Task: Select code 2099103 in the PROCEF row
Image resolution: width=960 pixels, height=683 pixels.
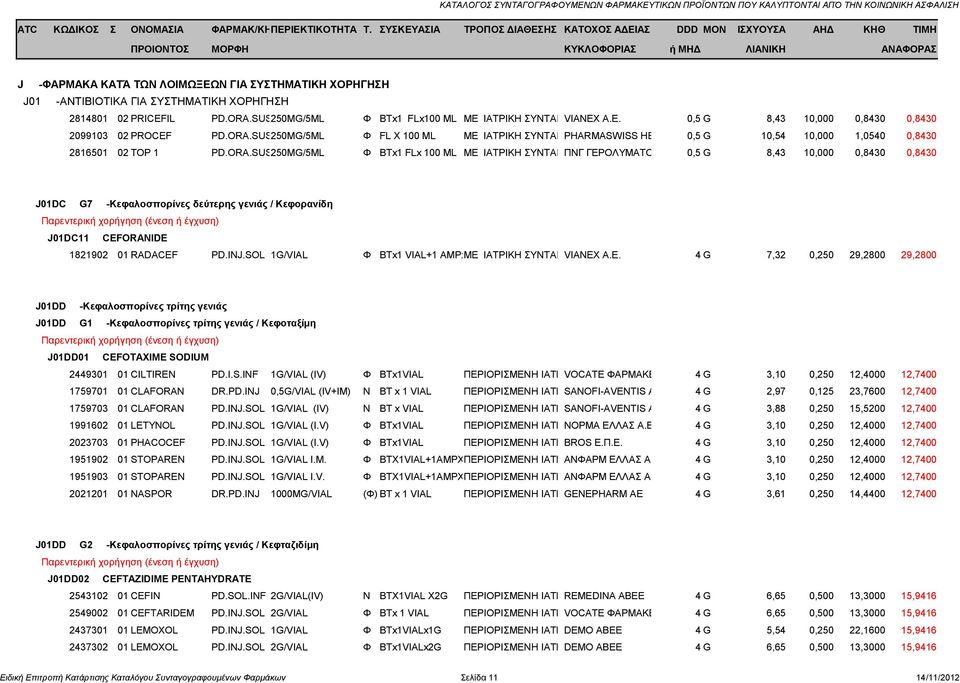Action: point(88,136)
